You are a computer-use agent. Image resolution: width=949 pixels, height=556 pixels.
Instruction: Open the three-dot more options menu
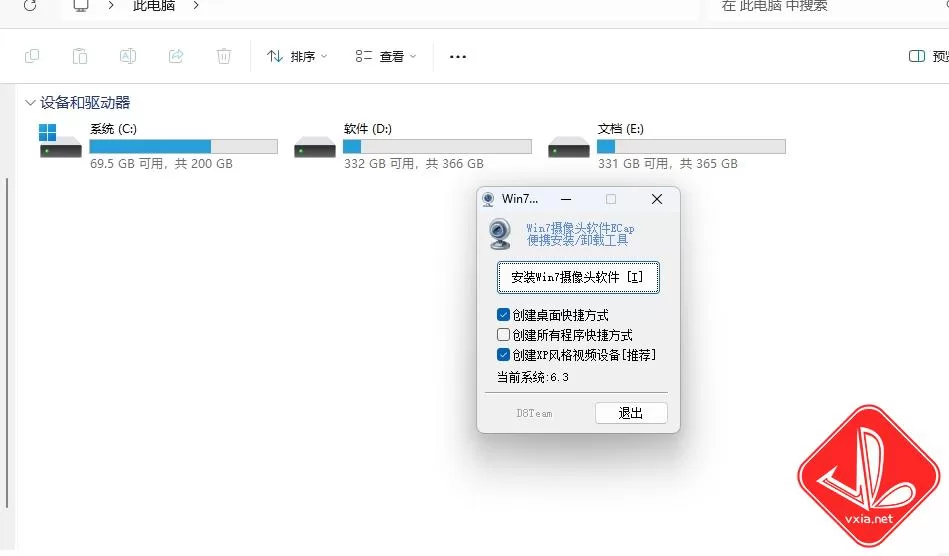[x=458, y=57]
